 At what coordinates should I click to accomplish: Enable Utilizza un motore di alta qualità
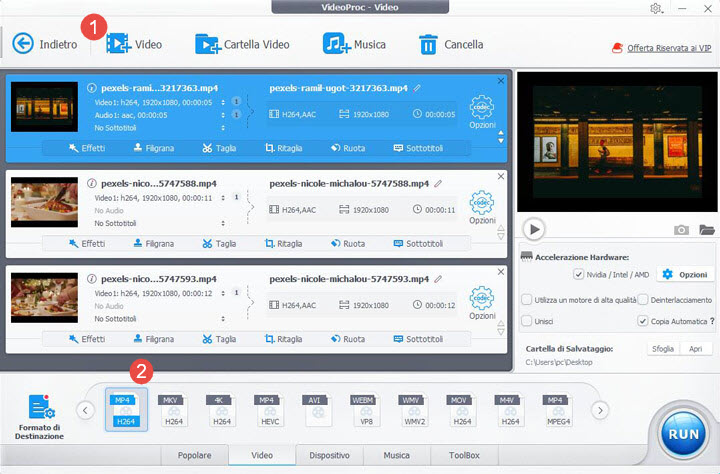tap(527, 299)
